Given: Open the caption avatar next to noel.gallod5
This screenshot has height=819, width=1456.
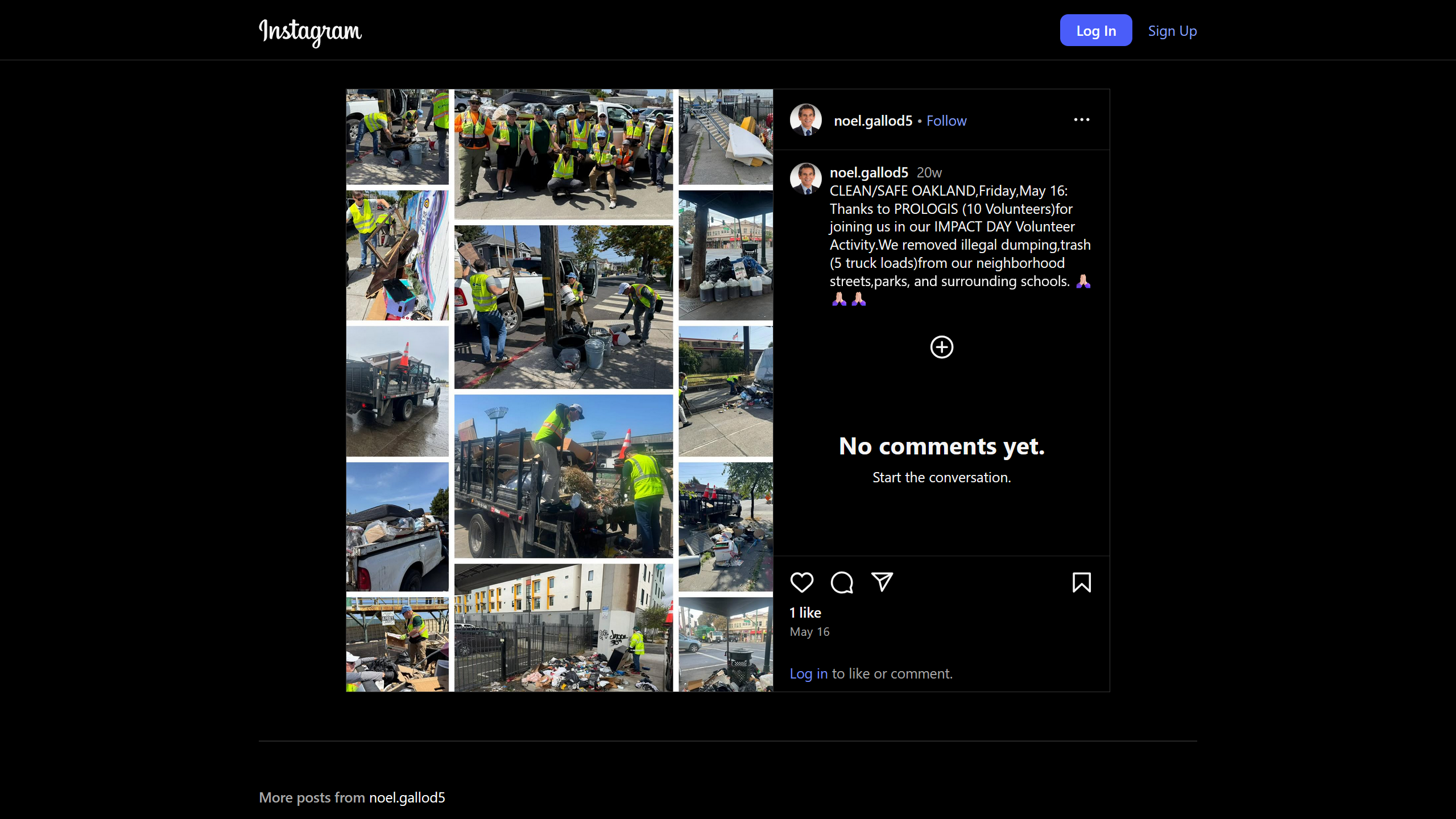Looking at the screenshot, I should point(805,179).
